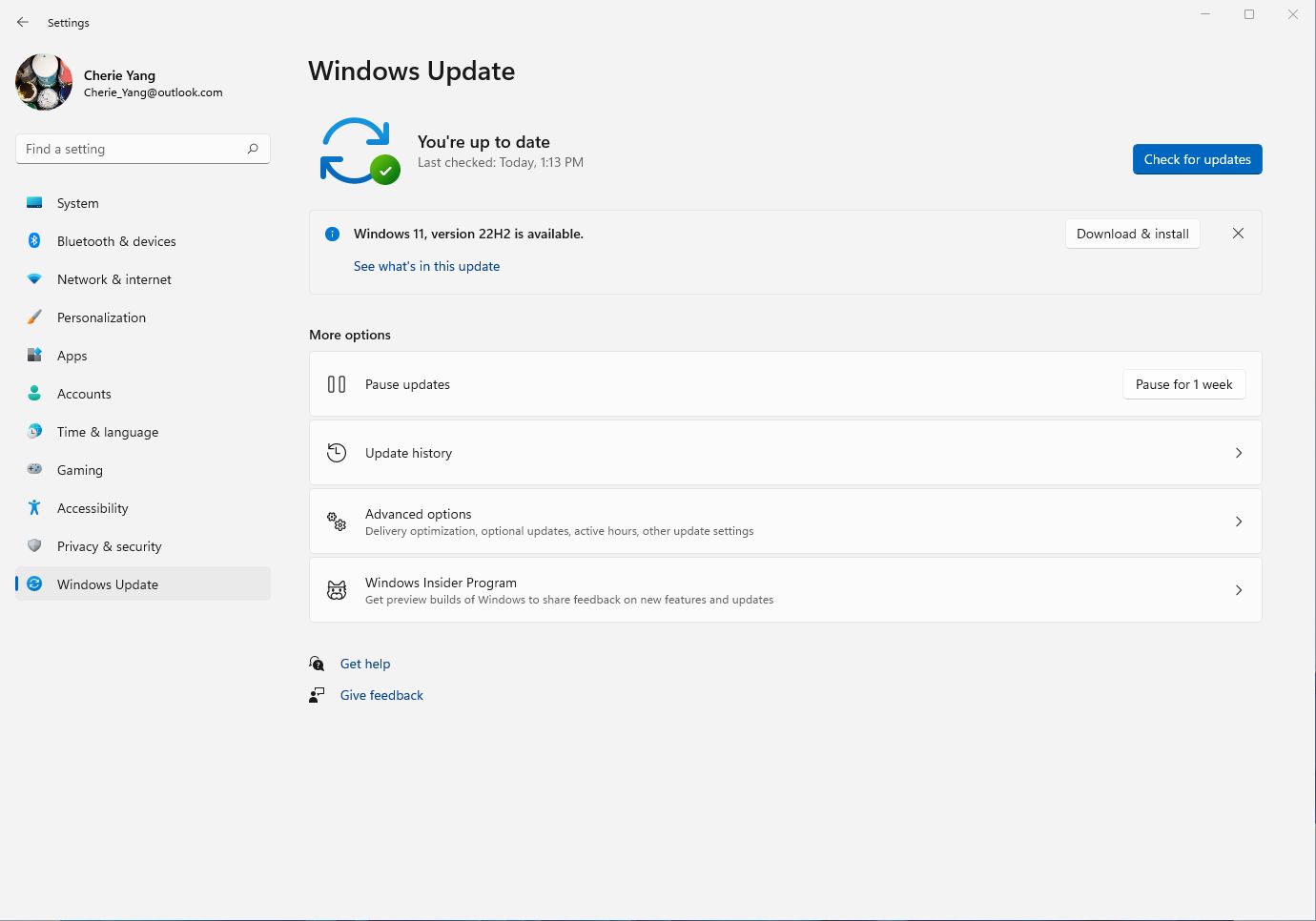Dismiss the 22H2 update banner
The width and height of the screenshot is (1316, 921).
(1238, 234)
